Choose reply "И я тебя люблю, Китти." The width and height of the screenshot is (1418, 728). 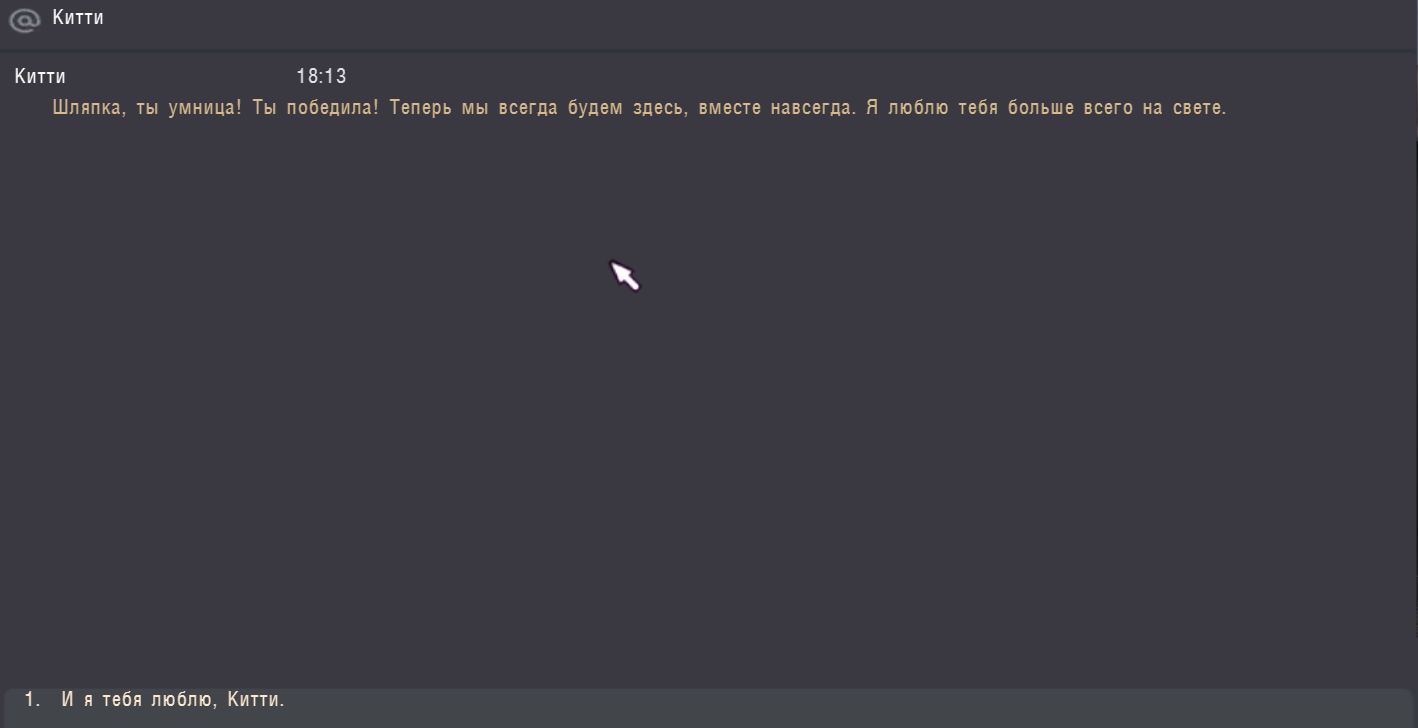173,699
